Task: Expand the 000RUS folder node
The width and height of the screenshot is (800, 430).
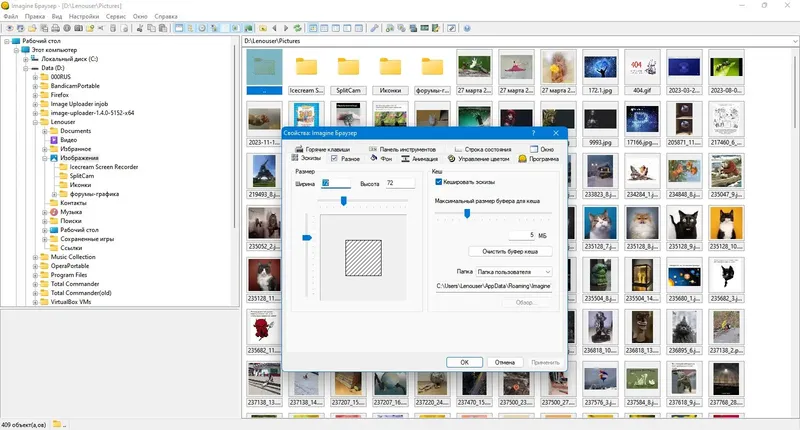Action: coord(35,77)
